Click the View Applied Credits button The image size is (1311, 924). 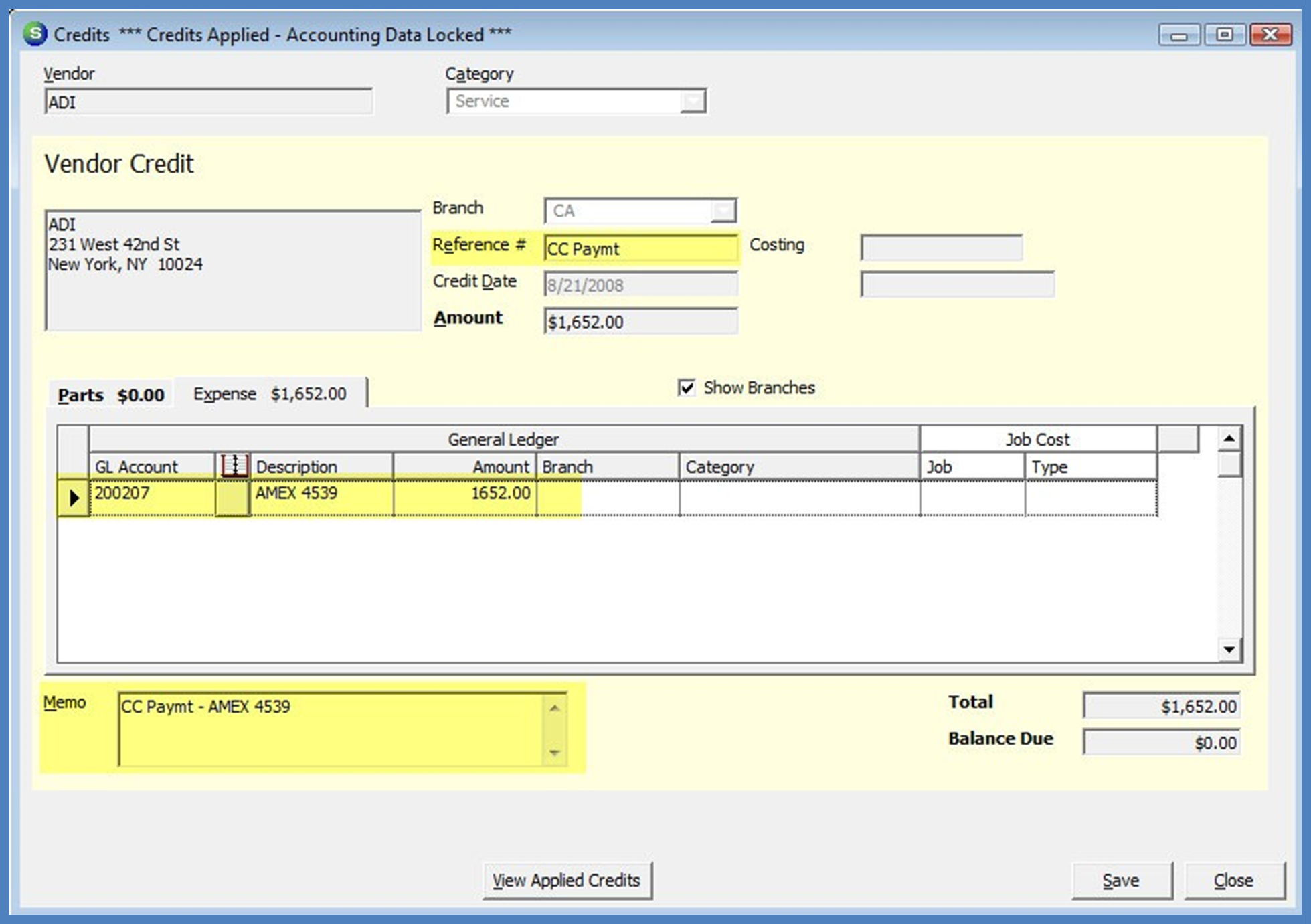coord(567,881)
